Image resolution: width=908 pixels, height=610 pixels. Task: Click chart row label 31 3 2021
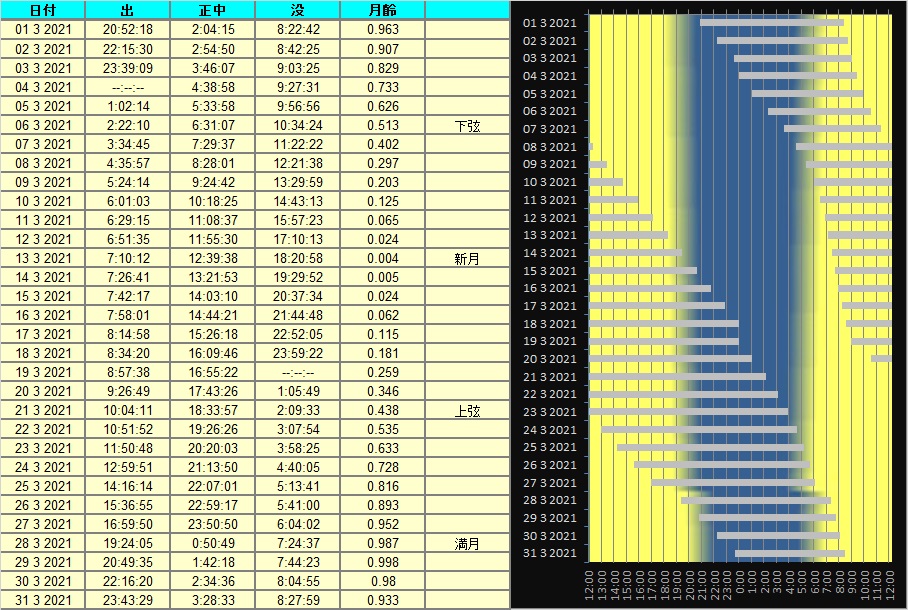[x=550, y=554]
